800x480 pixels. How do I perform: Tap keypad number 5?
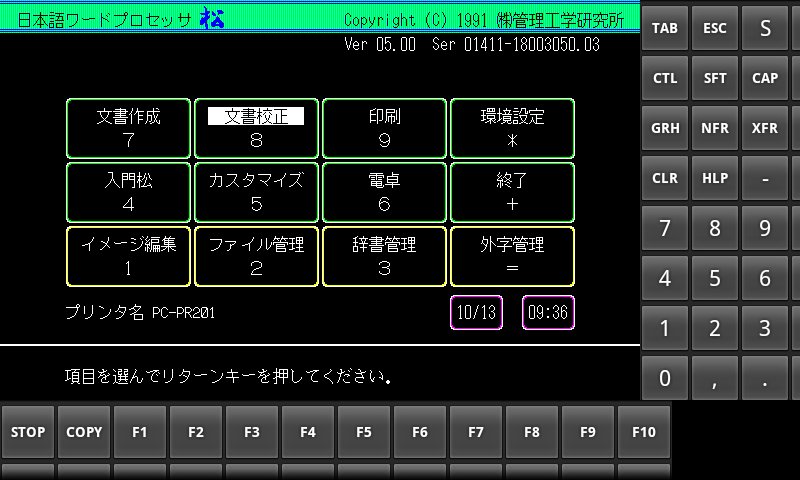coord(715,278)
